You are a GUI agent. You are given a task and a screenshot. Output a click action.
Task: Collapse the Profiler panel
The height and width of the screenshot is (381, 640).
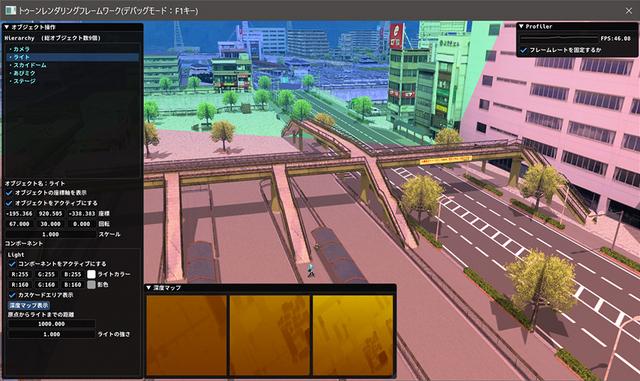click(x=521, y=26)
